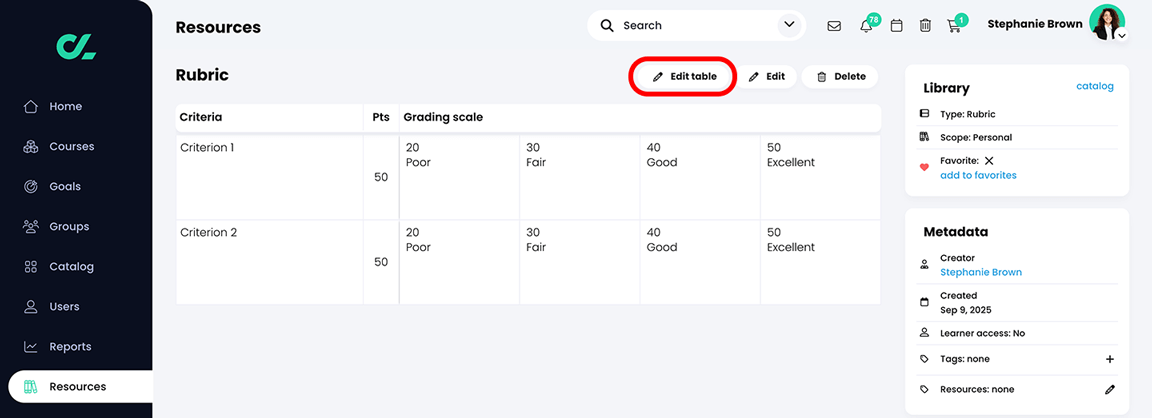Select the Criterion 1 cell
The image size is (1152, 418).
click(x=270, y=177)
